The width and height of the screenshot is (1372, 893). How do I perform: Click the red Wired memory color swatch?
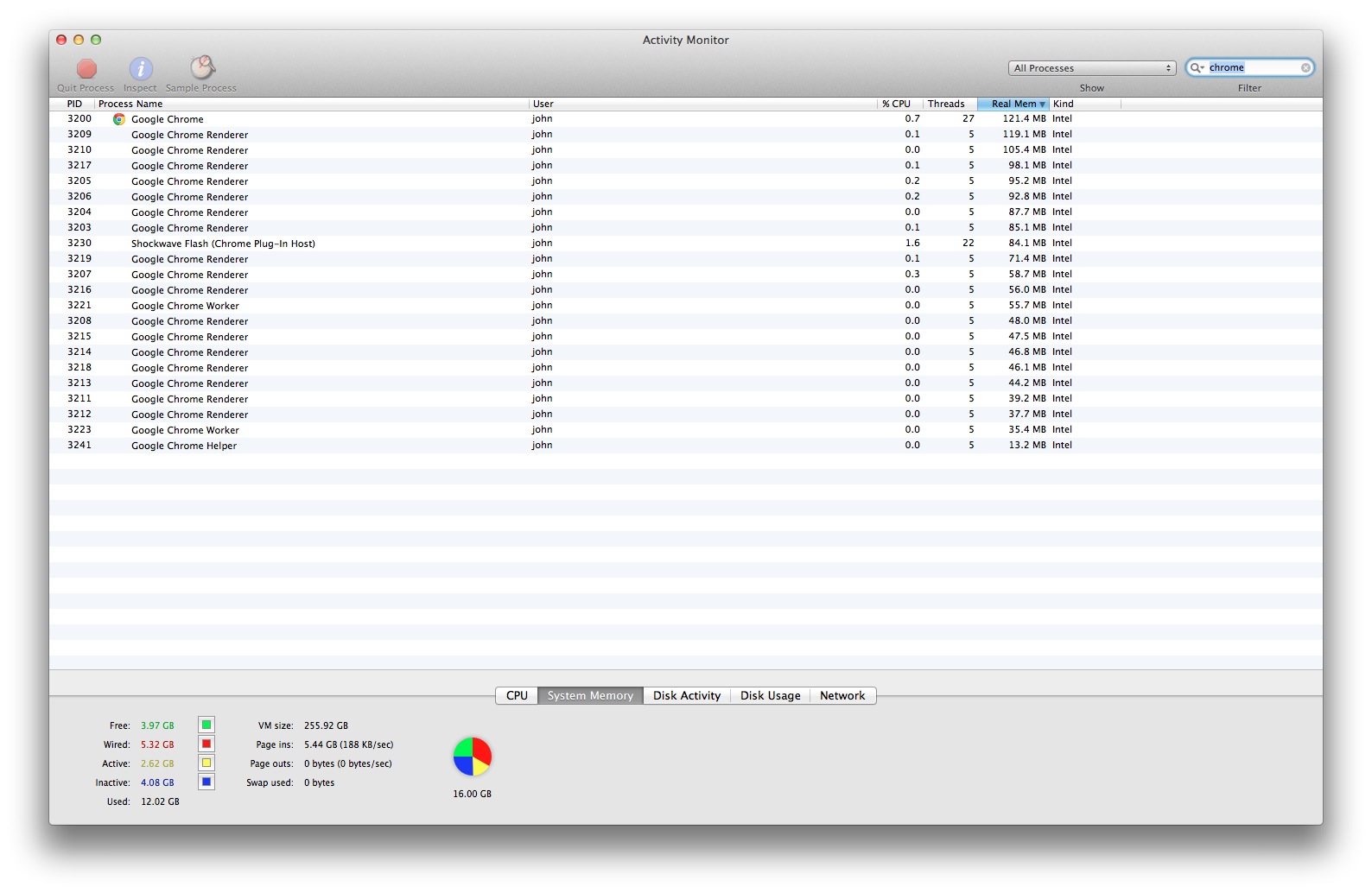(x=206, y=744)
